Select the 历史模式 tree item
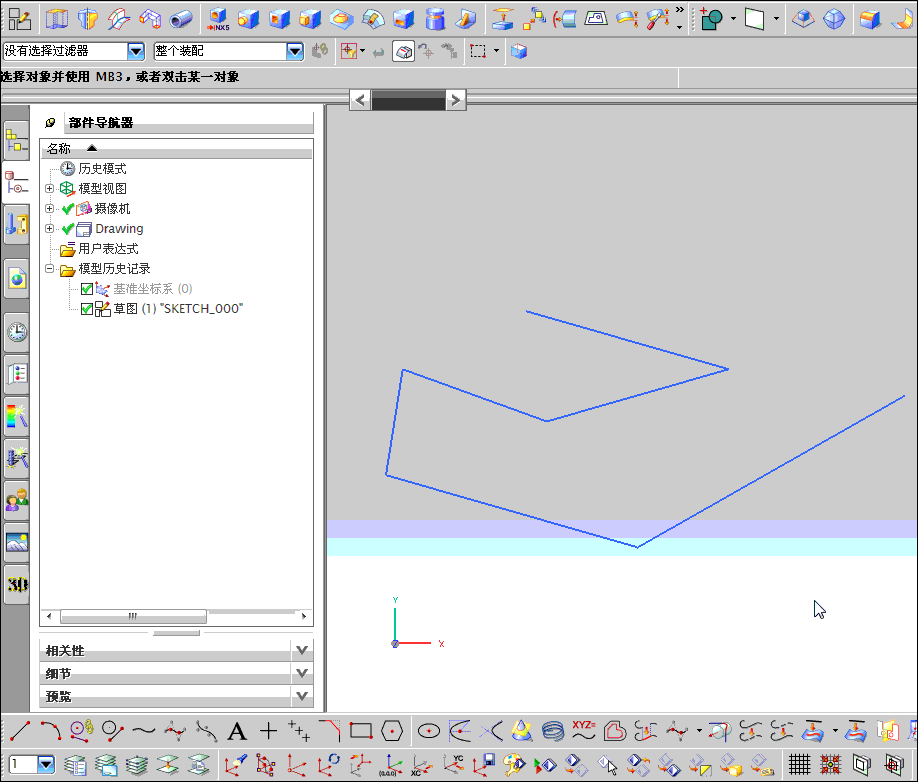Image resolution: width=918 pixels, height=782 pixels. [x=102, y=169]
